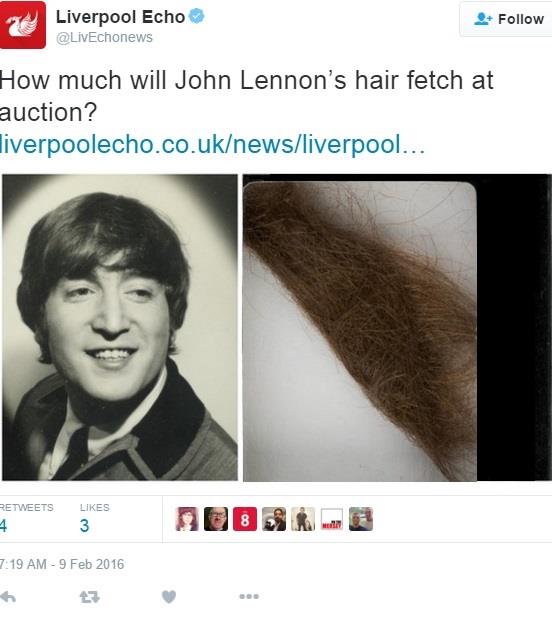Image resolution: width=552 pixels, height=621 pixels.
Task: Open the Liverpool Echo display name
Action: point(120,17)
